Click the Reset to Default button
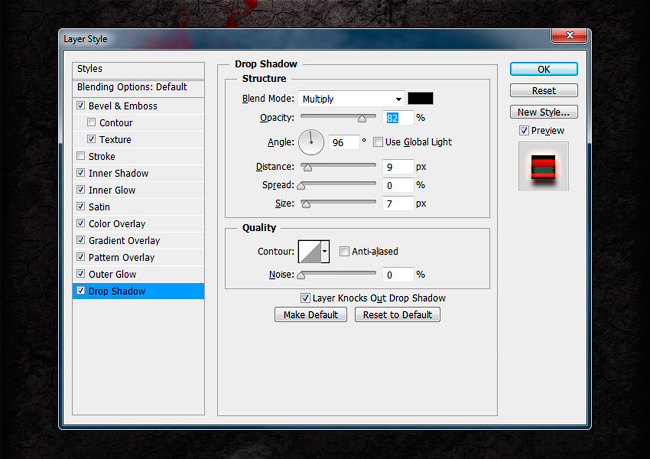Screen dimensions: 650x459 (x=398, y=315)
